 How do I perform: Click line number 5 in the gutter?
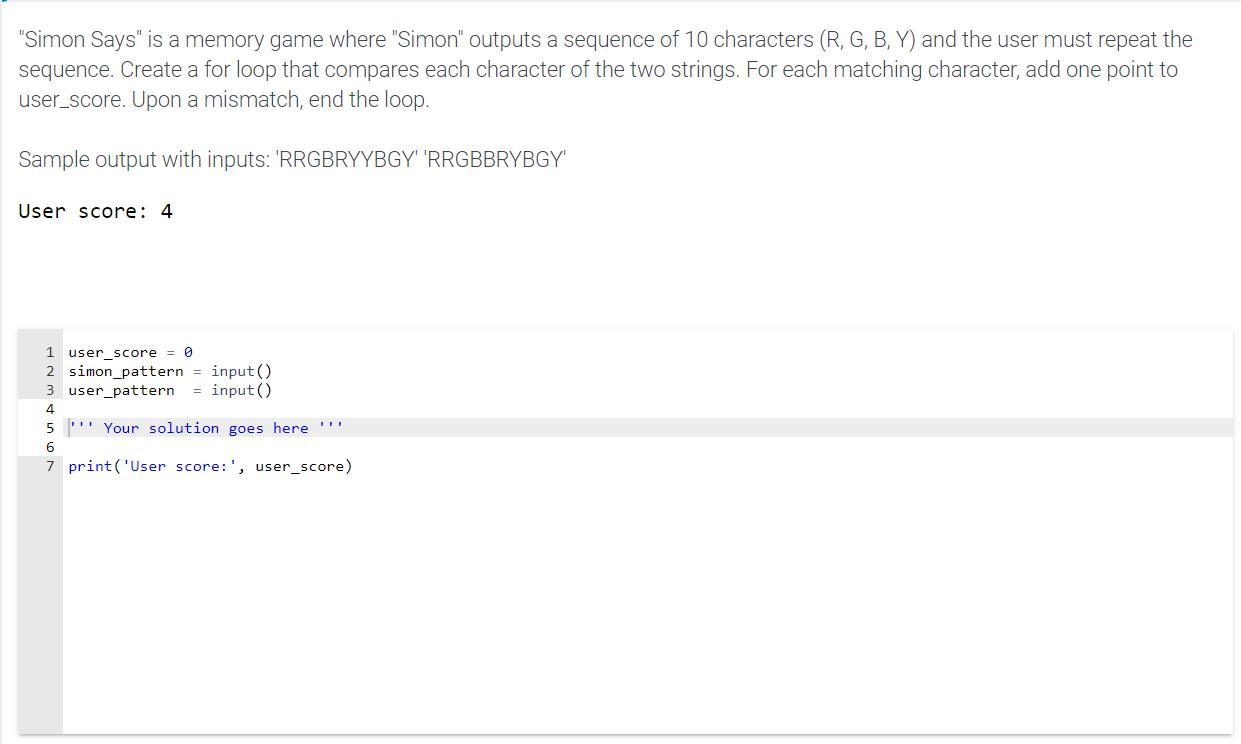pyautogui.click(x=49, y=428)
